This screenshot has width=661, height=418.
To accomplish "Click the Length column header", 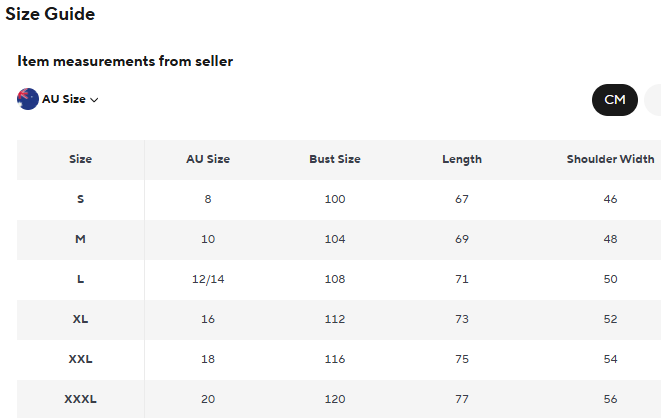I will [x=462, y=160].
